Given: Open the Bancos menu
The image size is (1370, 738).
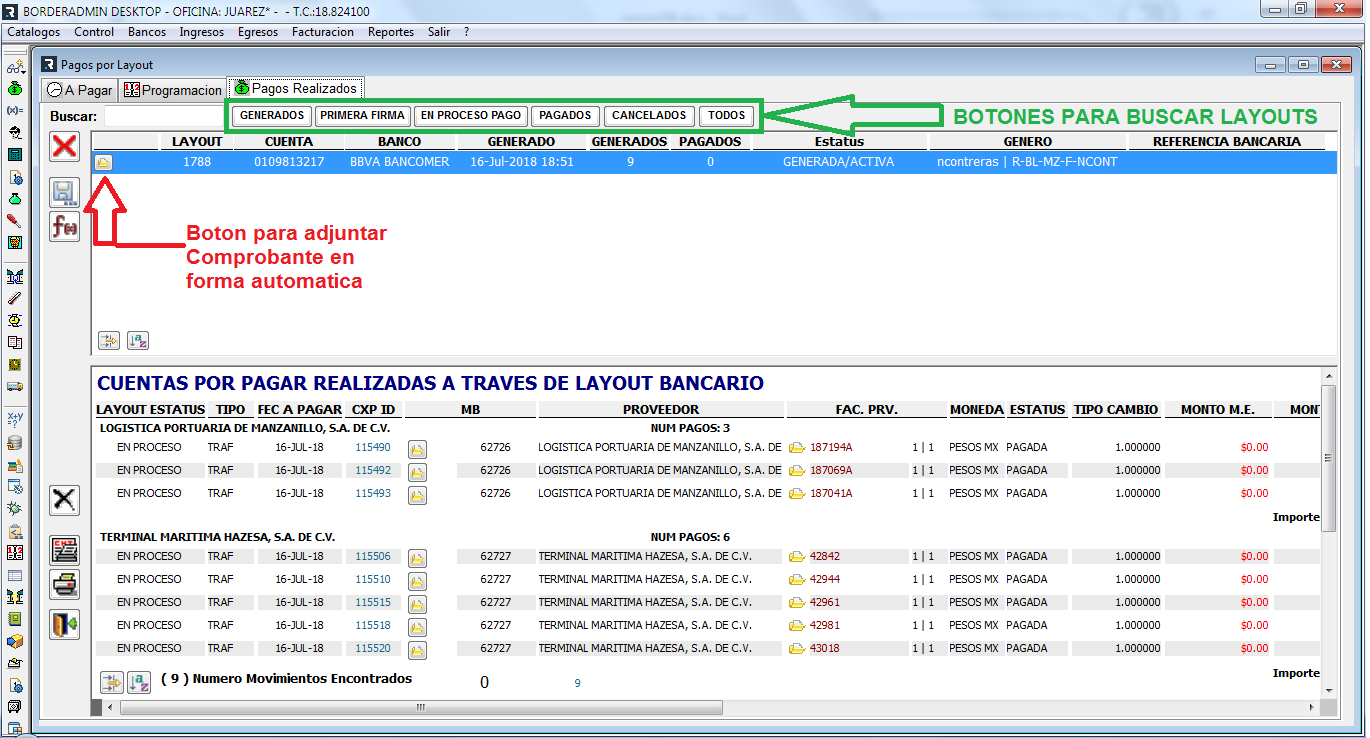Looking at the screenshot, I should 147,32.
